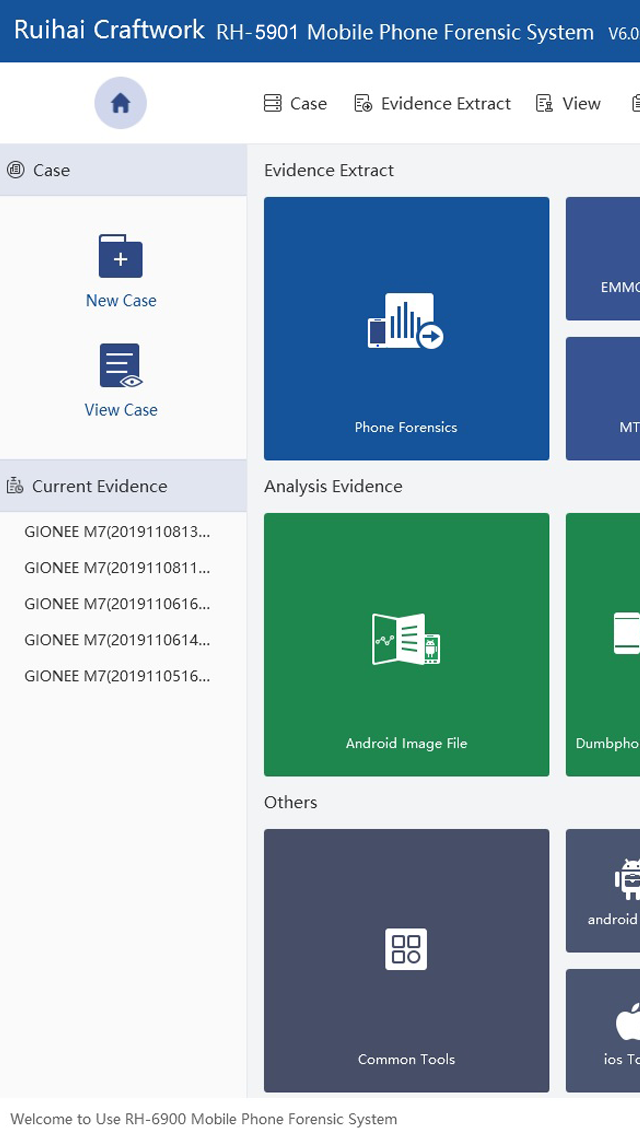The image size is (640, 1136).
Task: Open the Dumbphone analysis tile
Action: point(604,644)
